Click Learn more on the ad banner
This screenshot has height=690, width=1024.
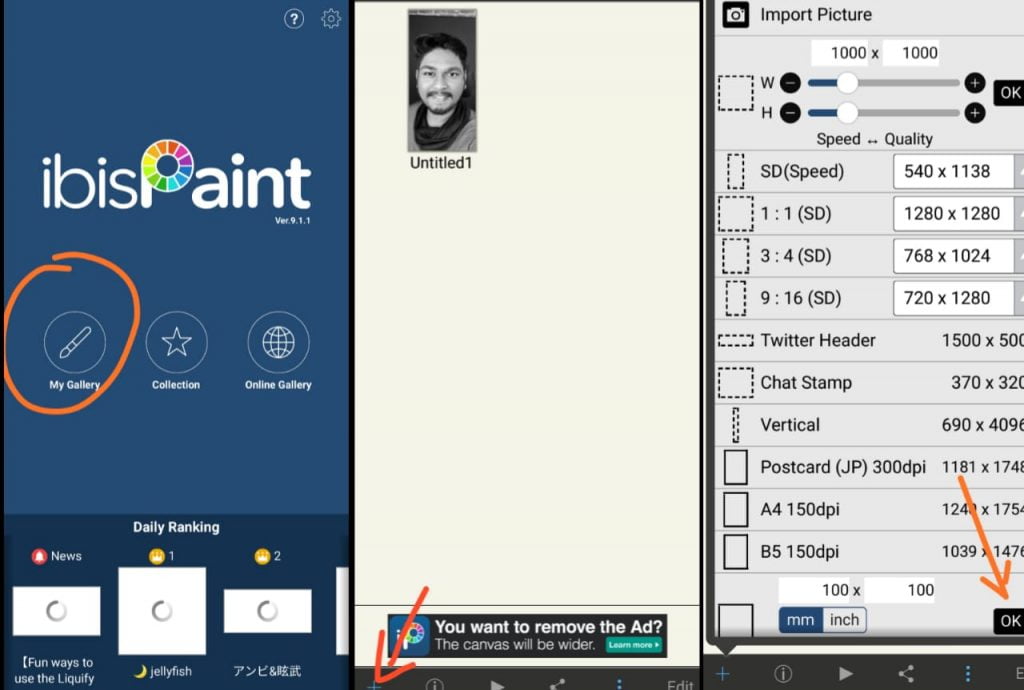[633, 645]
